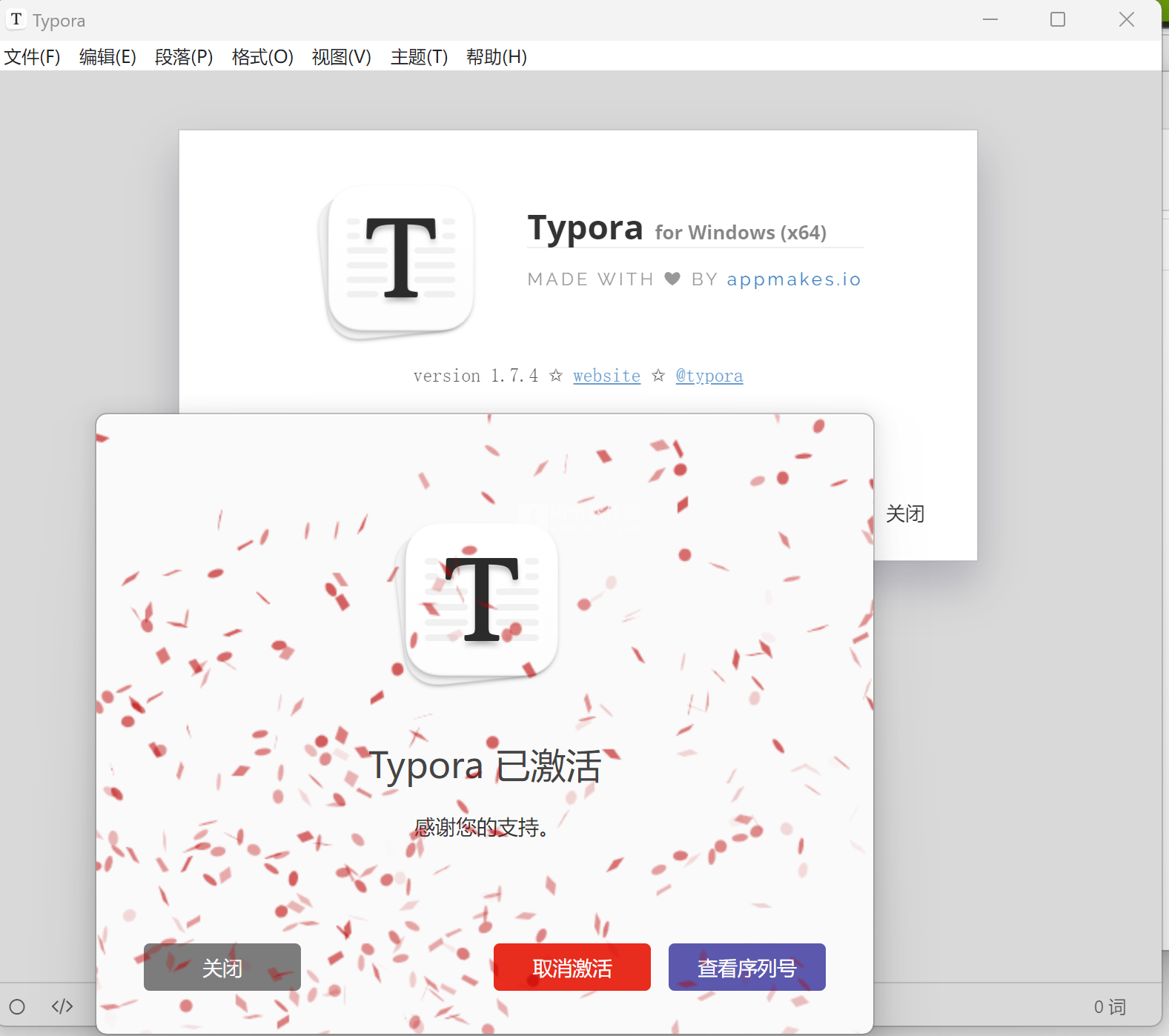Close the Typora window
This screenshot has width=1169, height=1036.
(1127, 19)
